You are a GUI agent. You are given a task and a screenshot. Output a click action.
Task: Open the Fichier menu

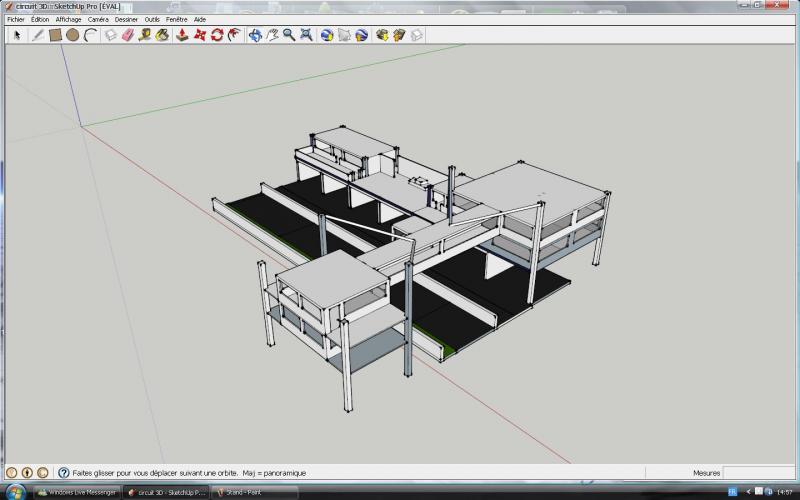coord(16,19)
